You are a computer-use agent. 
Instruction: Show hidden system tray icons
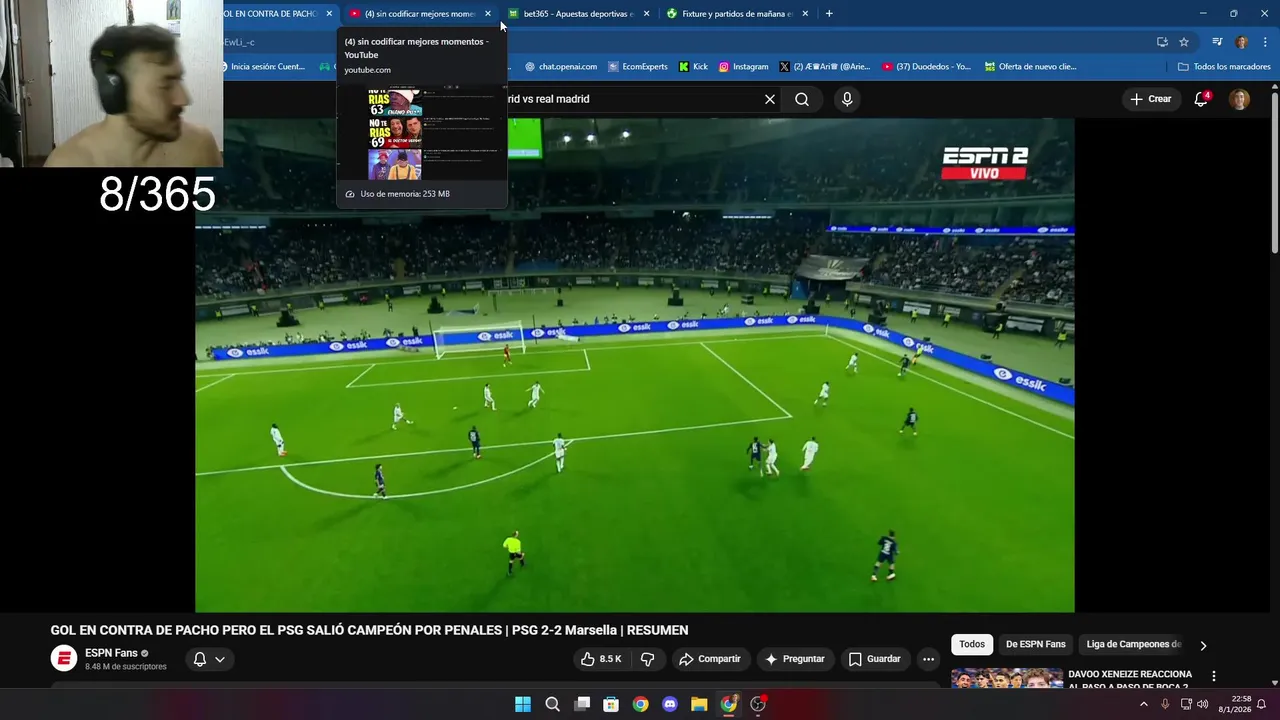coord(1144,704)
